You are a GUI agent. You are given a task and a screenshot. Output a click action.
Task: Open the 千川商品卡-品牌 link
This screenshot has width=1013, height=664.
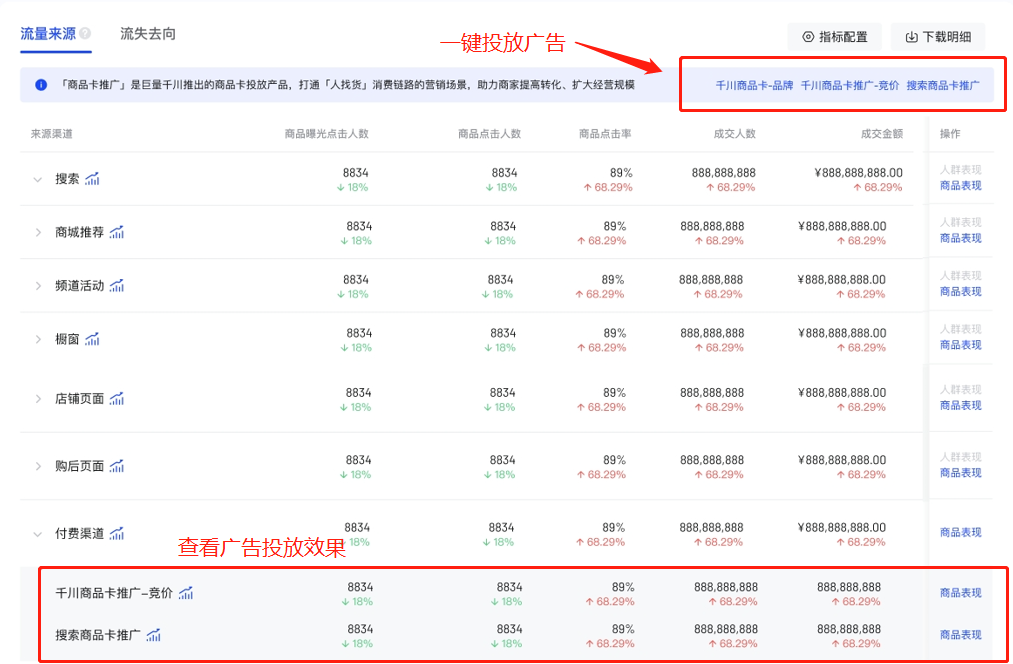click(x=754, y=85)
